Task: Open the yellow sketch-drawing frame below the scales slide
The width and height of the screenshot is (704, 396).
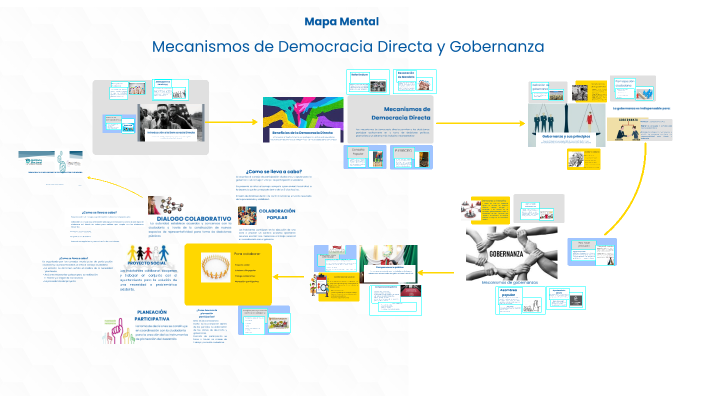Action: (x=583, y=159)
